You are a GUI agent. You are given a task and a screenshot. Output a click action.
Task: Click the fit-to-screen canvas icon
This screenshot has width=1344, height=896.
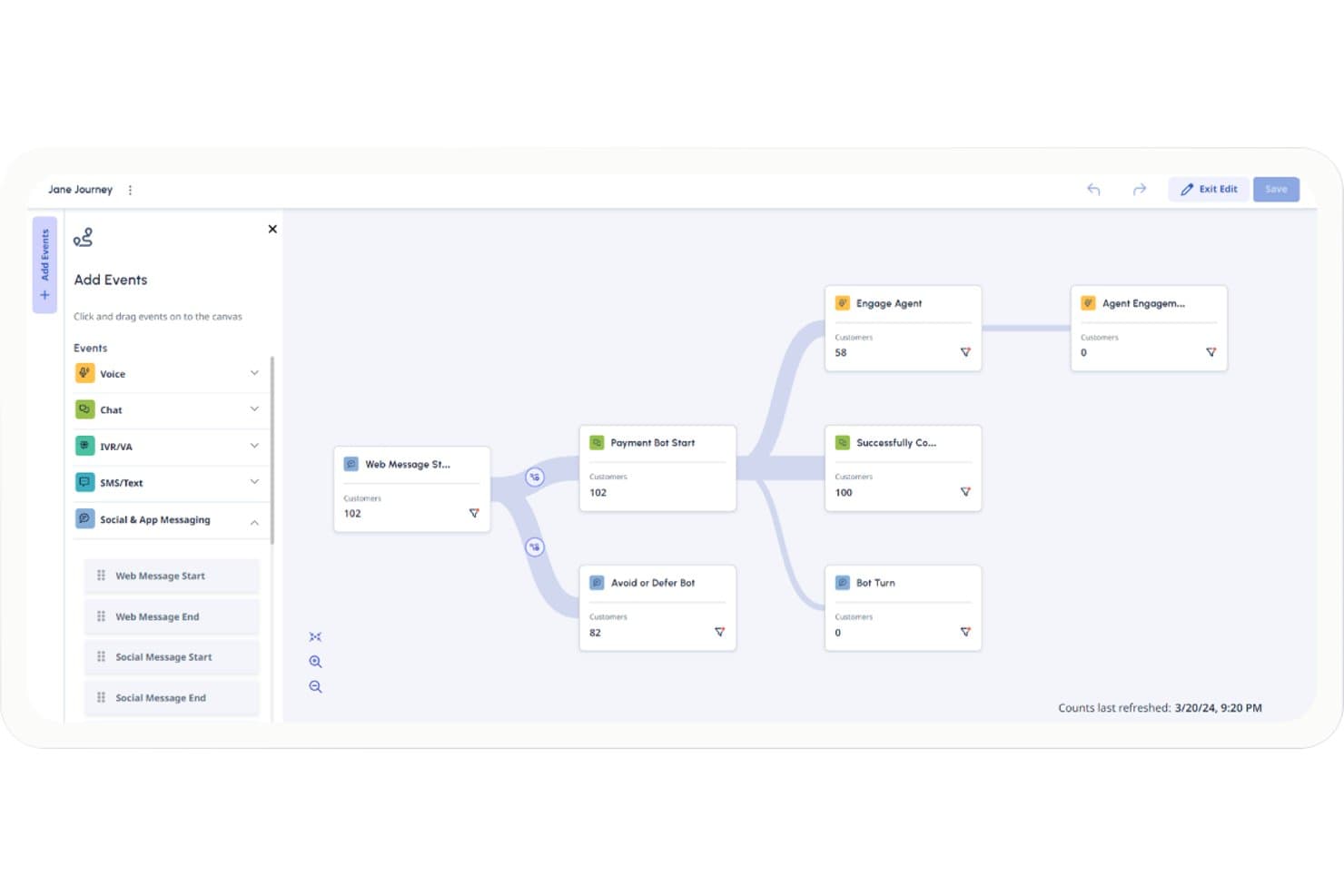315,636
